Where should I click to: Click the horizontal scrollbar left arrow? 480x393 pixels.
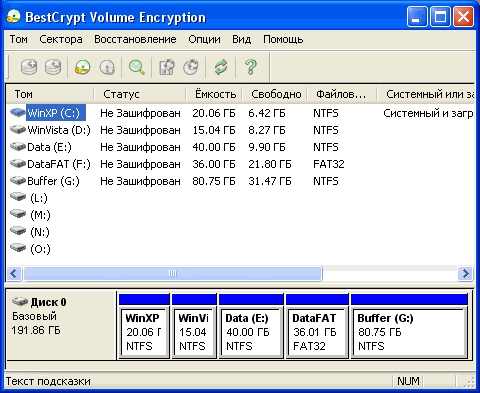[14, 274]
